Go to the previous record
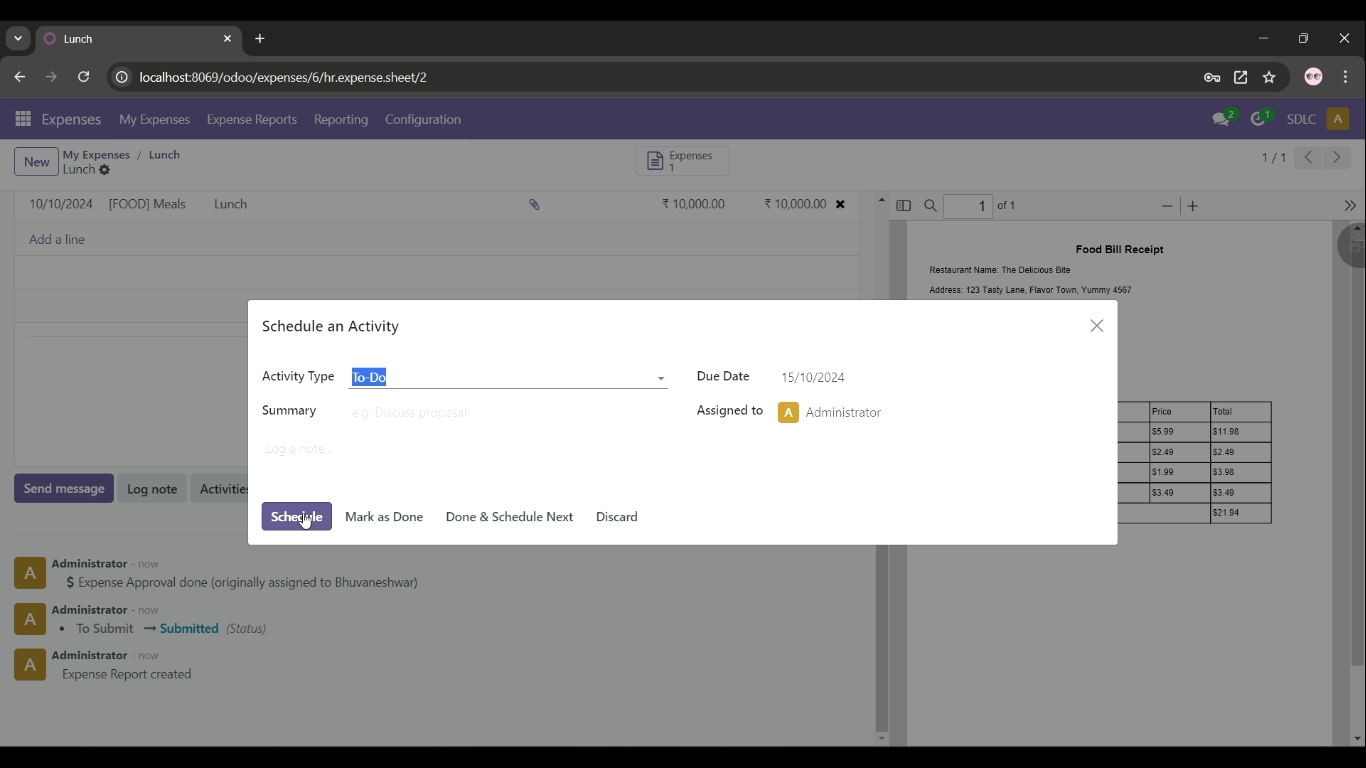Screen dimensions: 1366x768 [1308, 158]
